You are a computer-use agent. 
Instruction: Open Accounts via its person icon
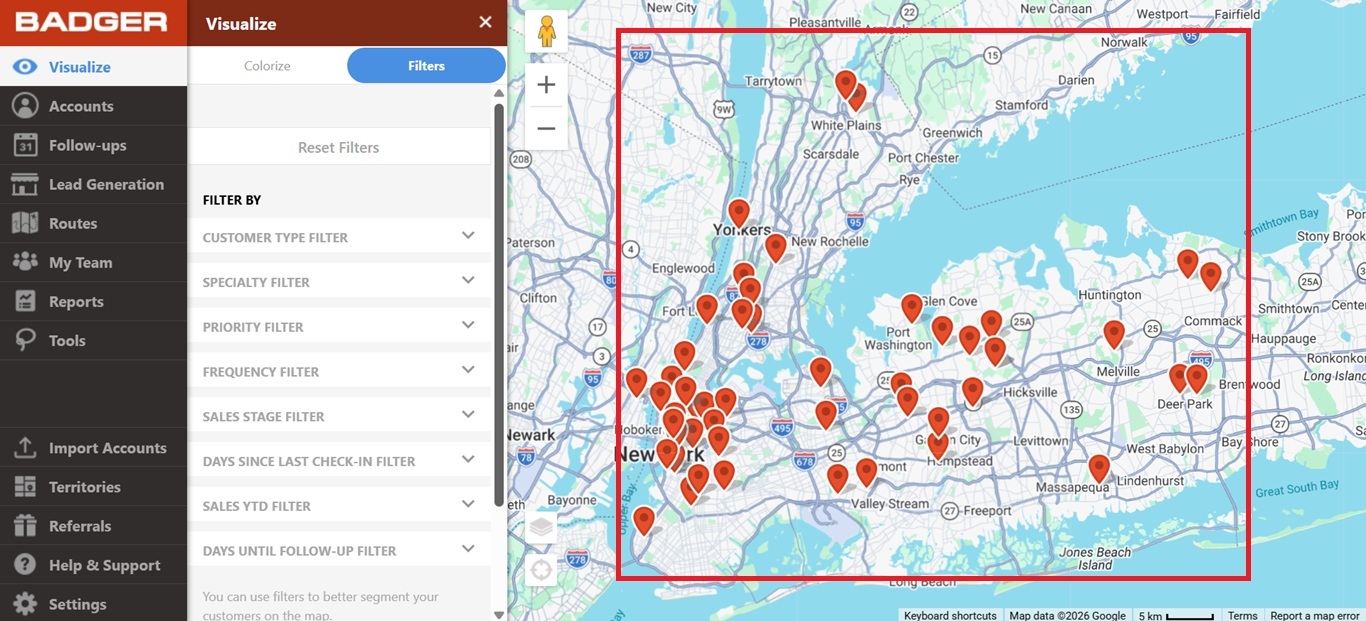[x=25, y=106]
